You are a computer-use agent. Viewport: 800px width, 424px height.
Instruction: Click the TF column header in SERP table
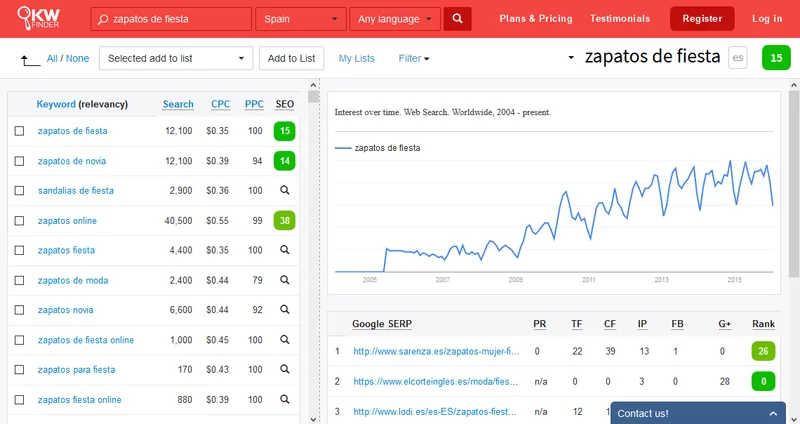(x=577, y=324)
